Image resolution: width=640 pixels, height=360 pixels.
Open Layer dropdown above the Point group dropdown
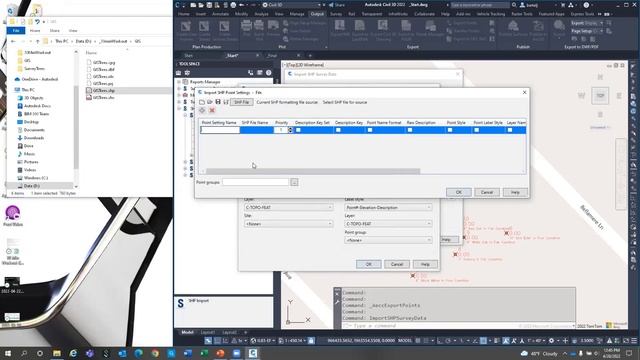[x=388, y=224]
